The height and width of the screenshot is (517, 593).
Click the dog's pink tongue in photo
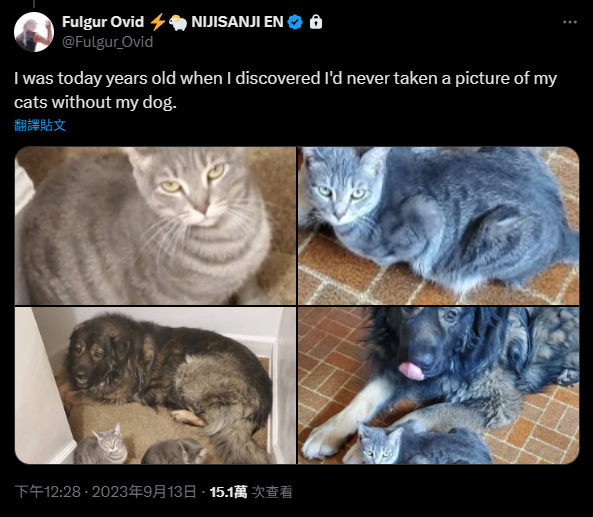pos(411,371)
